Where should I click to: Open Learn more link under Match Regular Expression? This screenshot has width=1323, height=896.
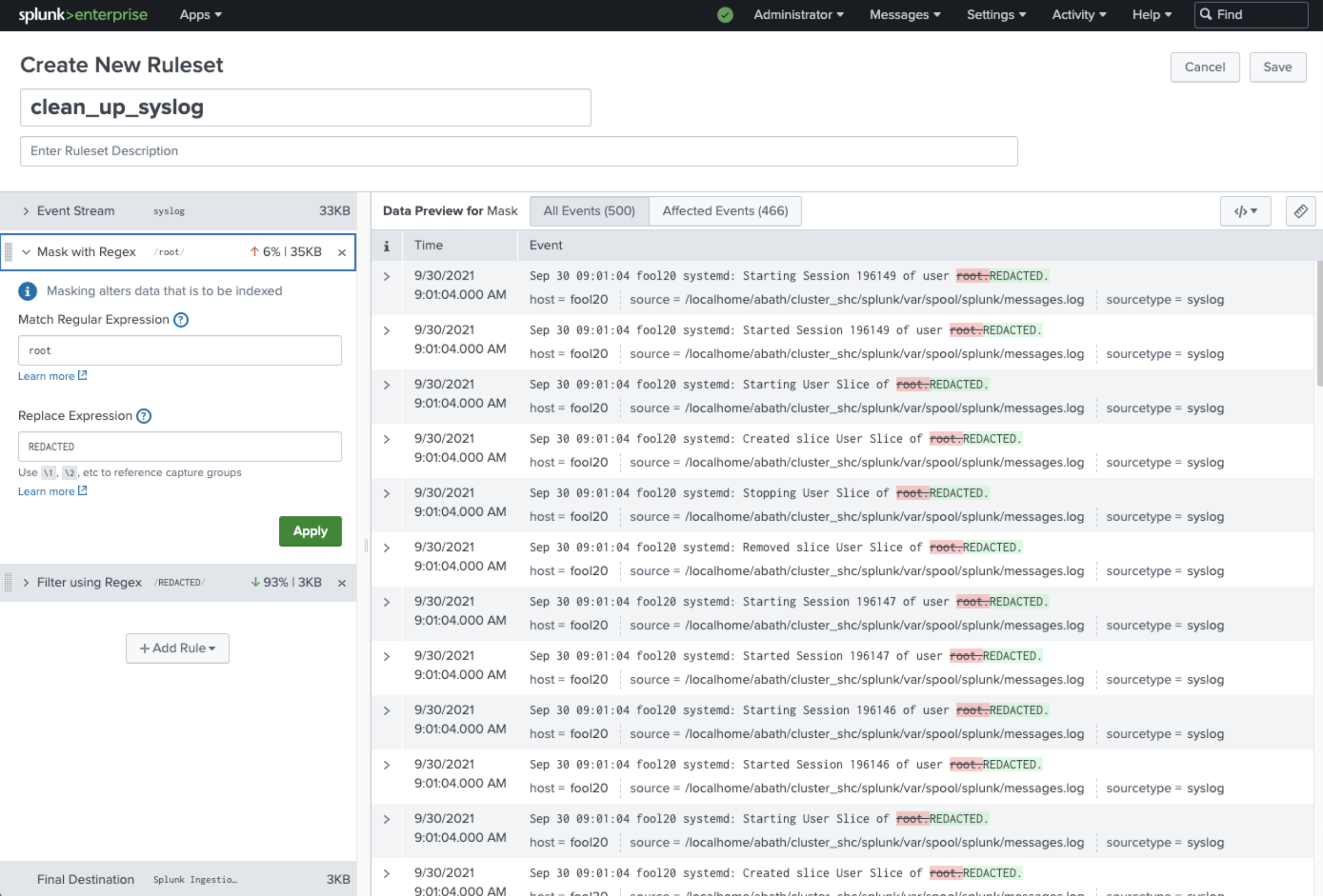tap(52, 376)
